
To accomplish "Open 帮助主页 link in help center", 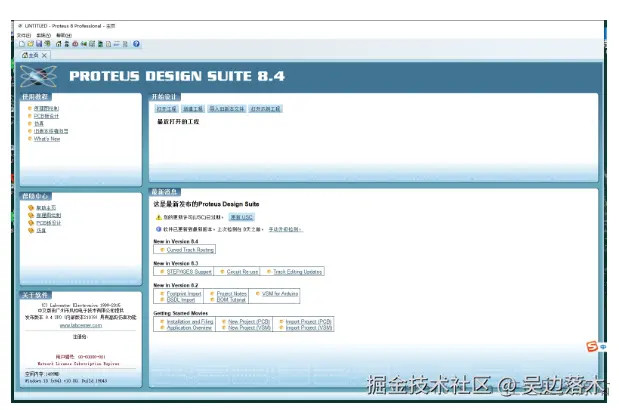I will click(46, 208).
